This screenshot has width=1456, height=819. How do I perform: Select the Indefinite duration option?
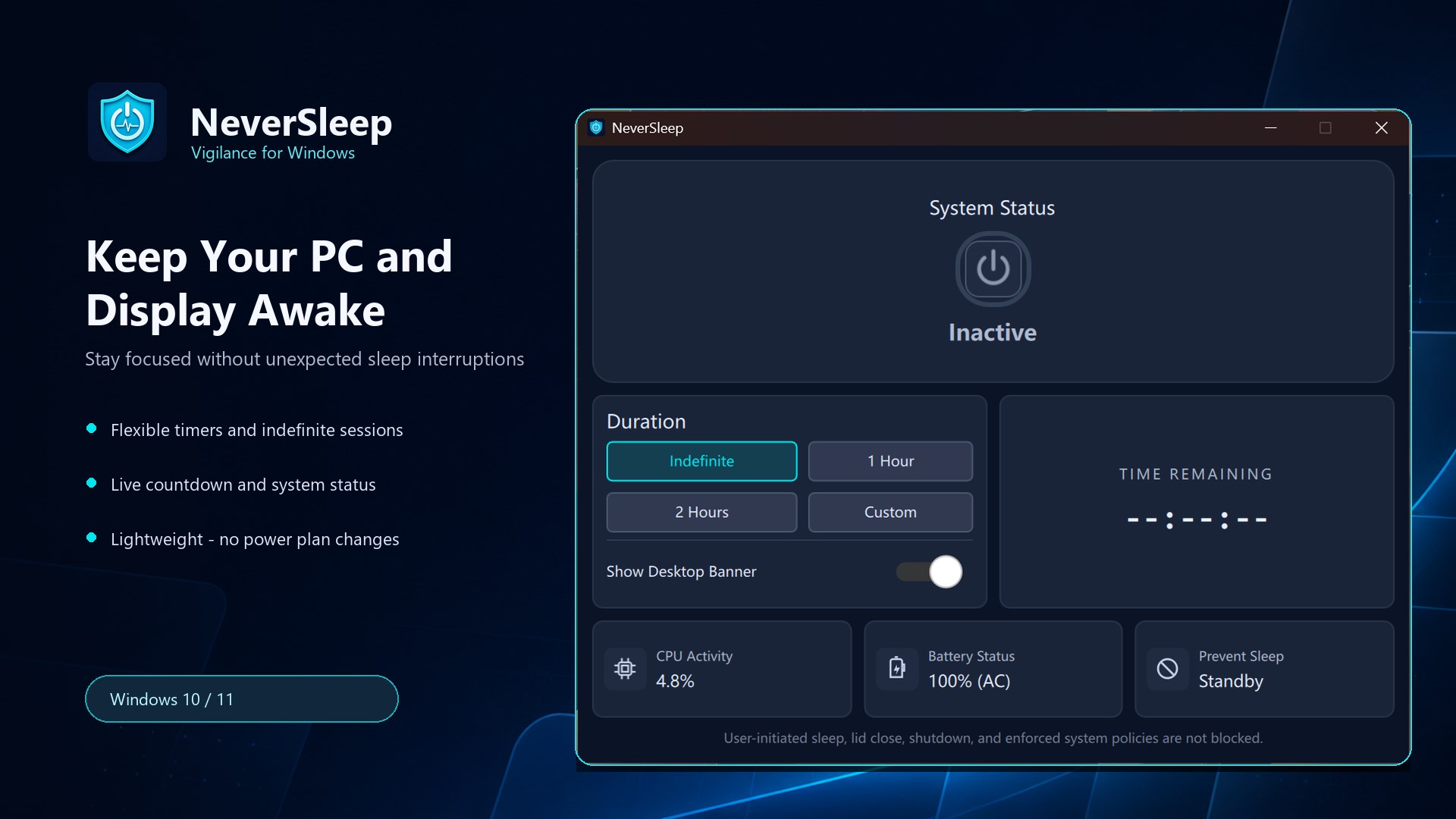coord(701,461)
